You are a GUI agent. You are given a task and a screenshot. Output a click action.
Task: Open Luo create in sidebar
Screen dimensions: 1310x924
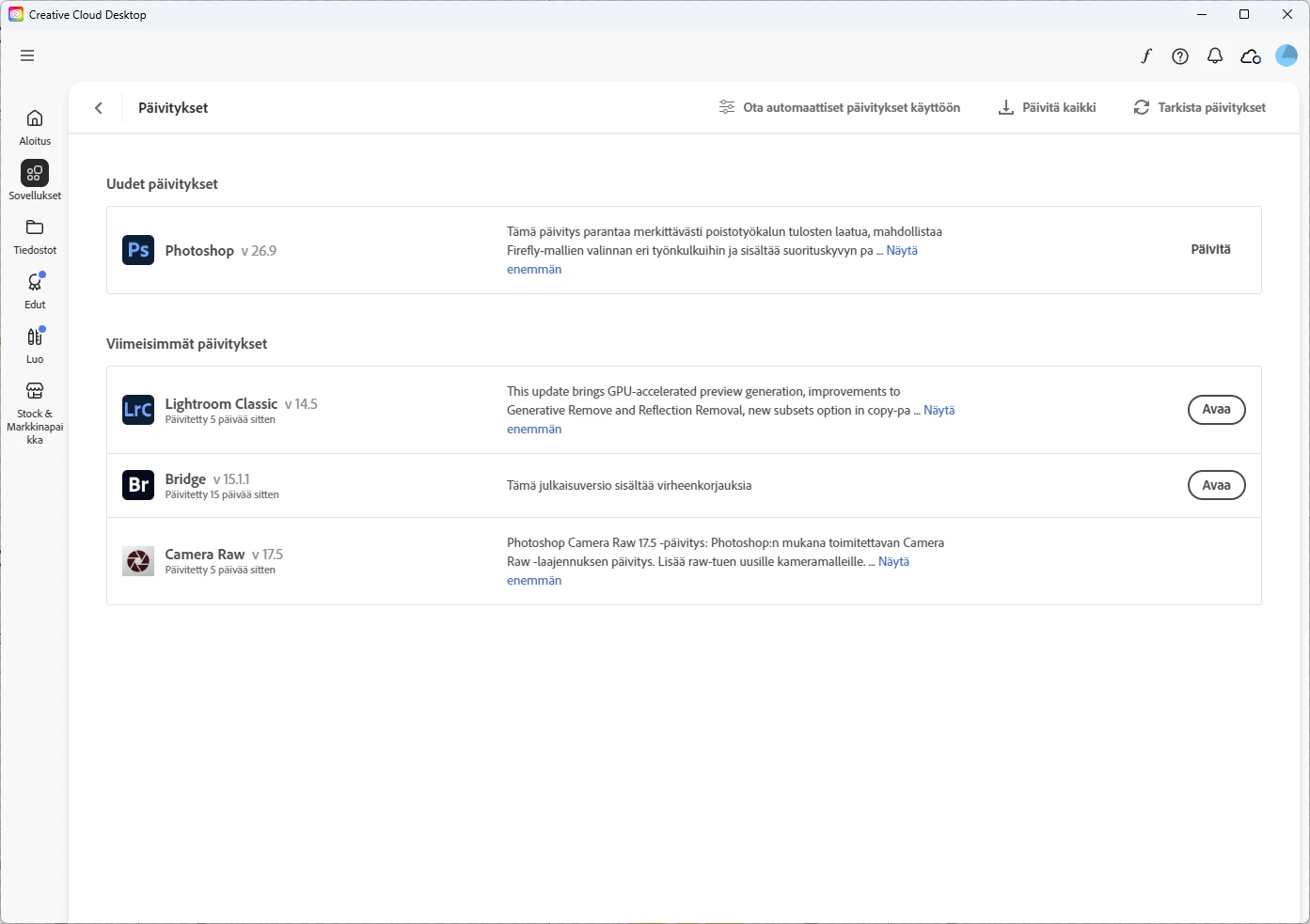(35, 345)
